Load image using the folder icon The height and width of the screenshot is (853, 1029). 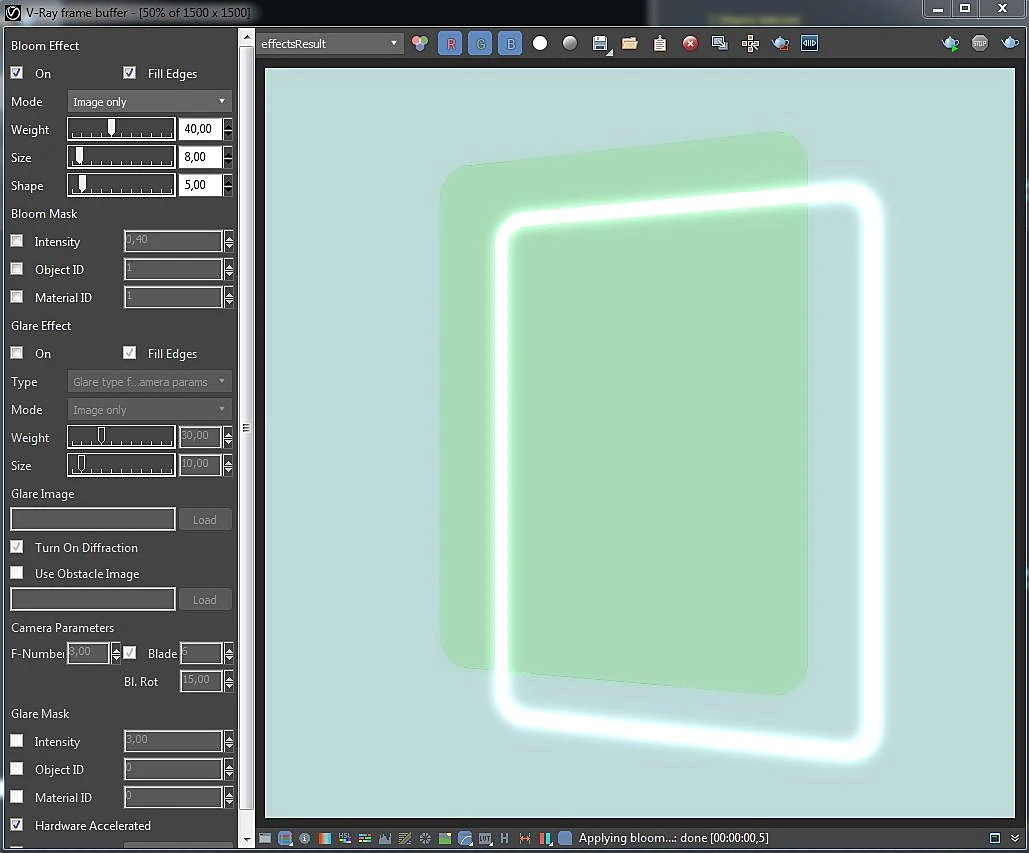click(x=630, y=43)
